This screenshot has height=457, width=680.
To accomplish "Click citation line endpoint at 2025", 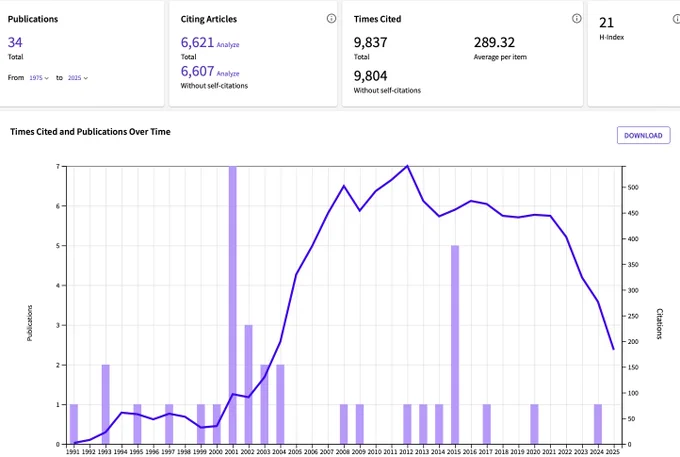I will click(x=614, y=349).
